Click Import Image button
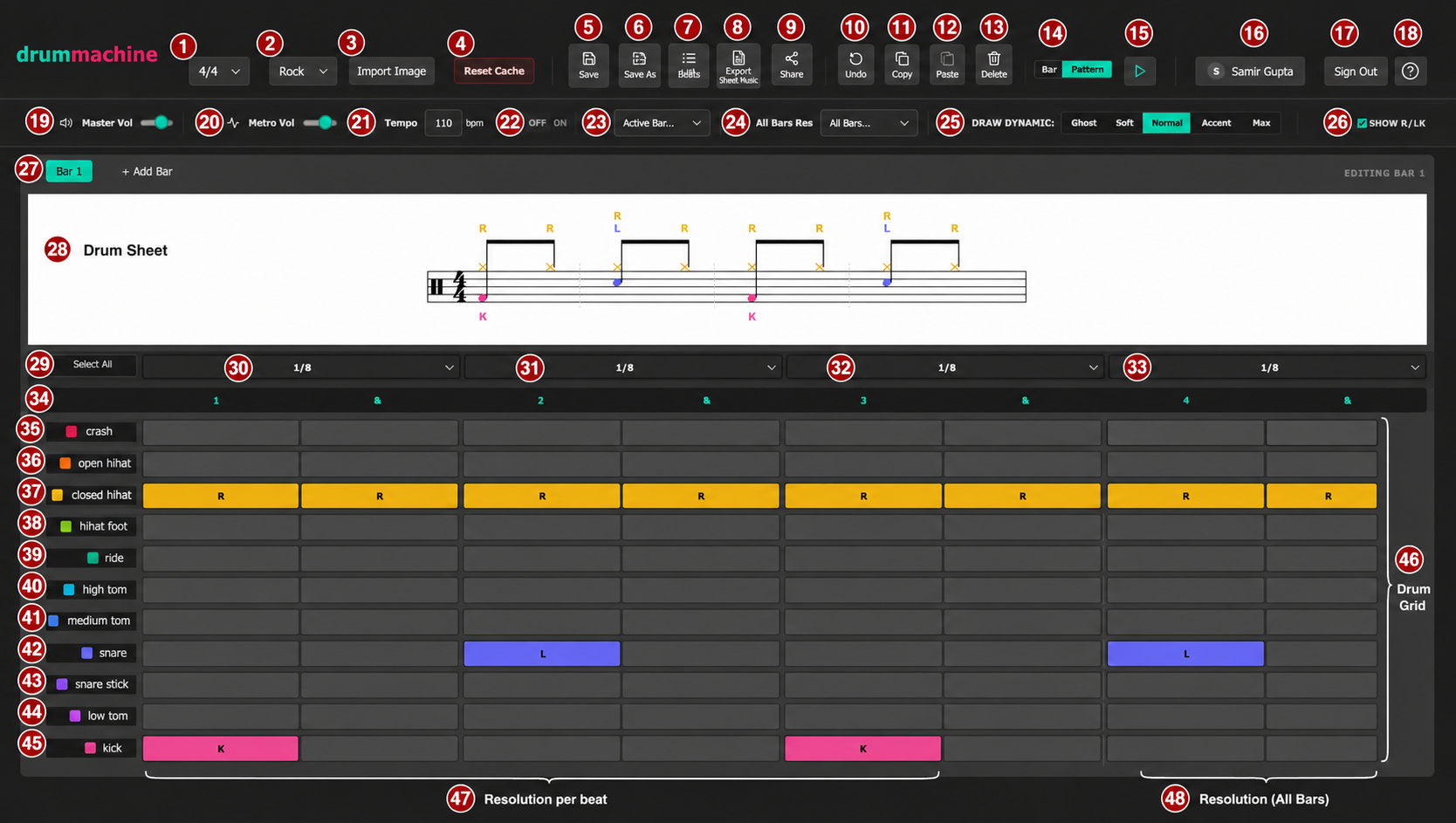Screen dimensions: 1456x823 click(x=391, y=72)
